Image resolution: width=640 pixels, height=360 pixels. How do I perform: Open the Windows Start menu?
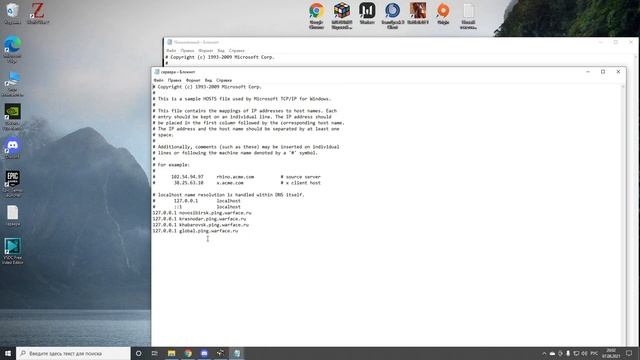[8, 353]
